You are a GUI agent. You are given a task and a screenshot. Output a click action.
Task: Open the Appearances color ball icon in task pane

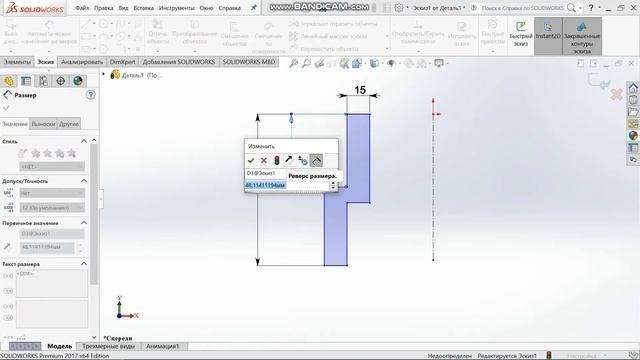coord(633,136)
